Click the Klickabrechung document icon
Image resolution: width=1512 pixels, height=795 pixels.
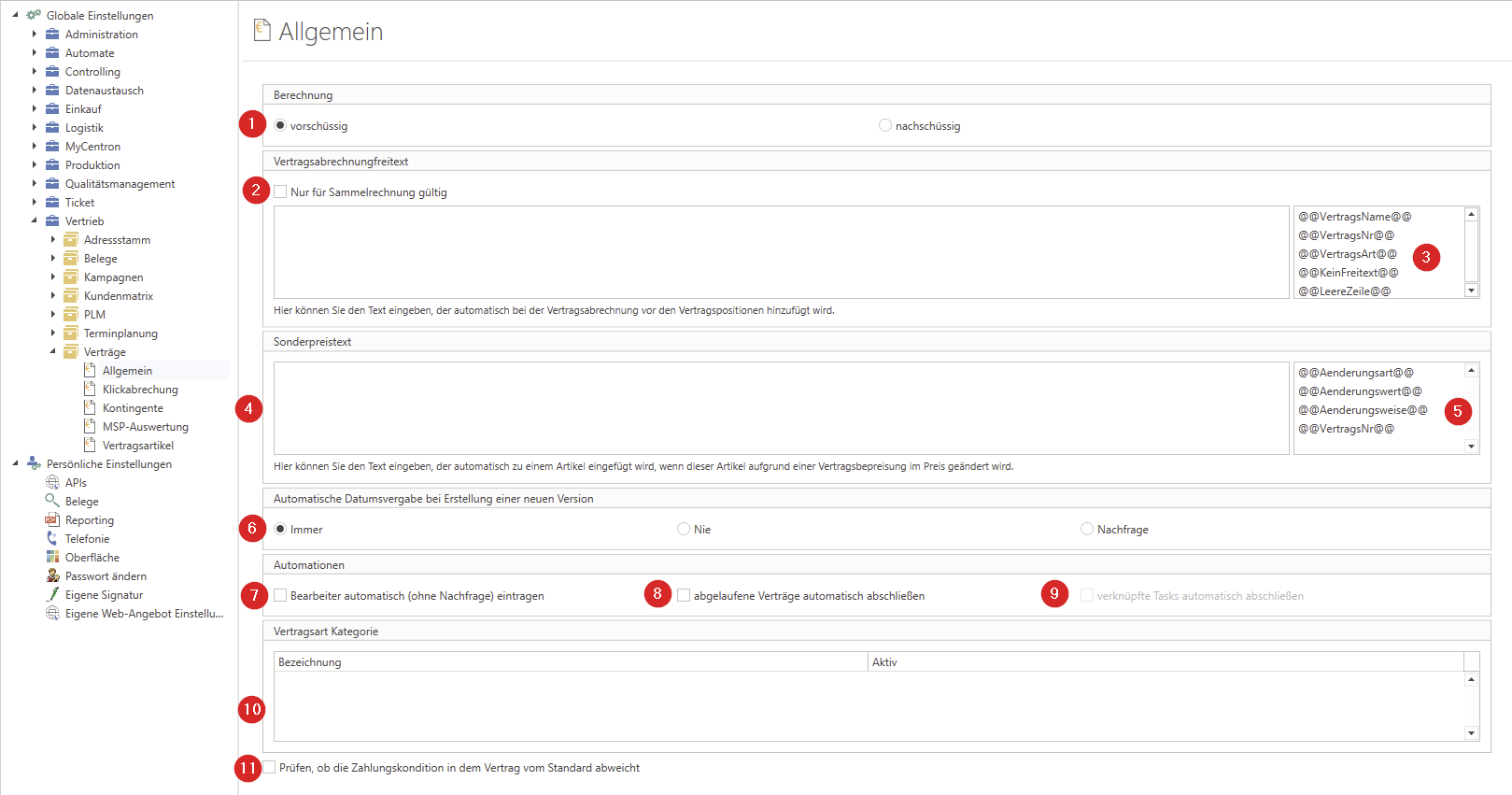[90, 390]
